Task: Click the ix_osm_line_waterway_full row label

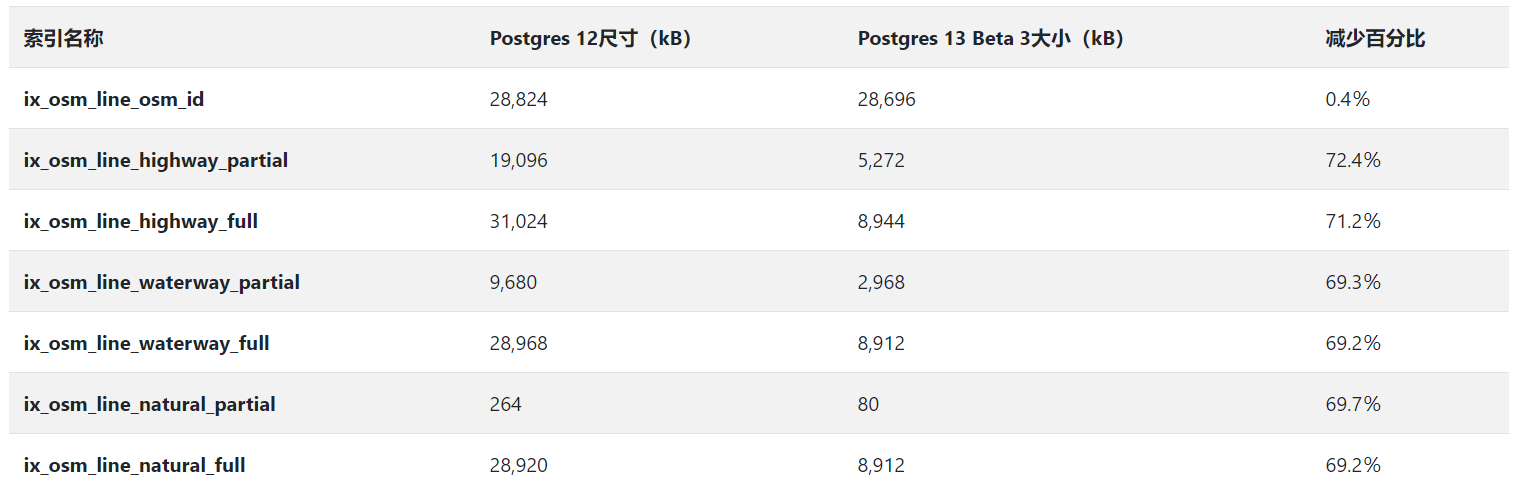Action: [x=147, y=343]
